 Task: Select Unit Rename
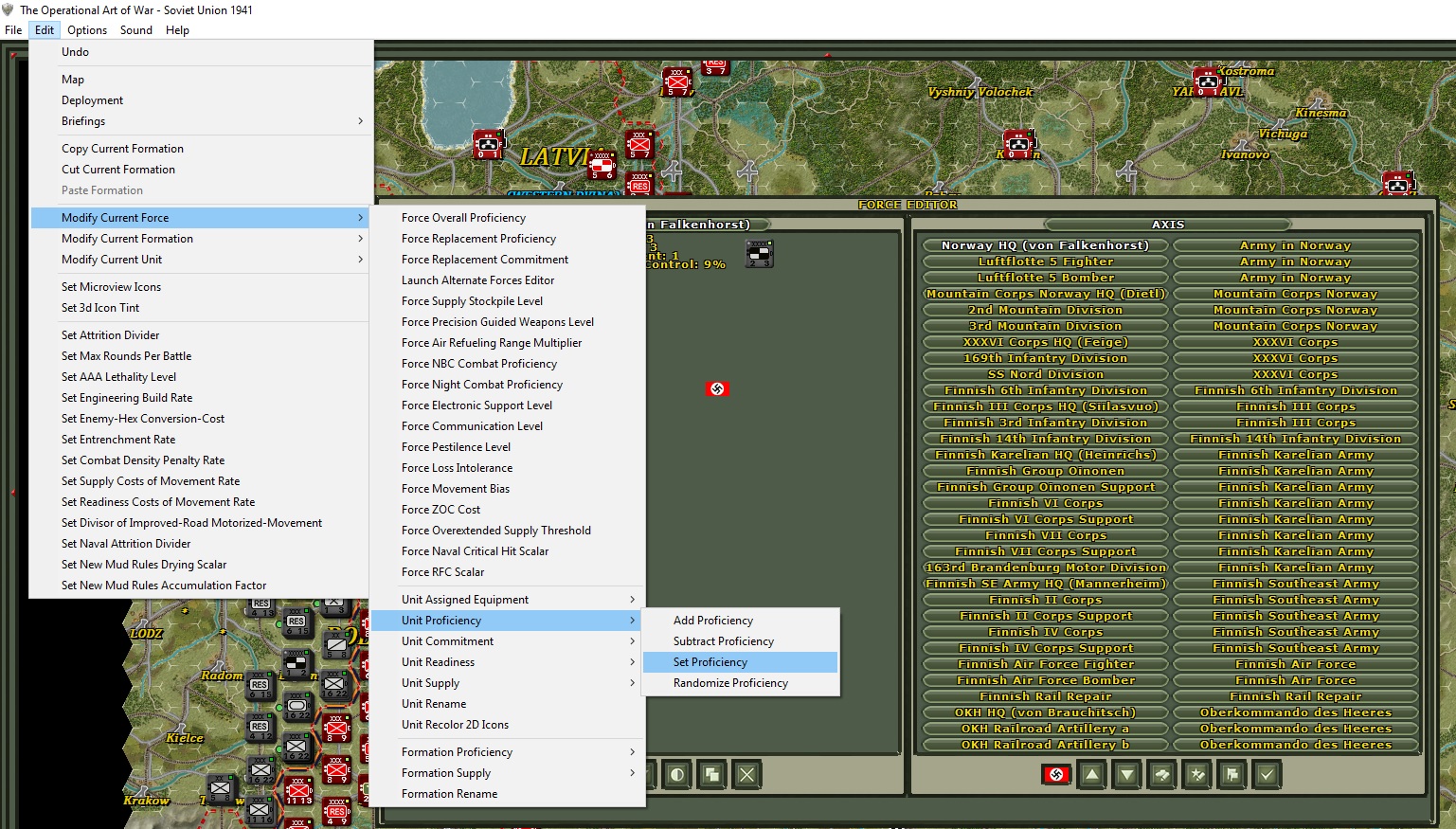click(507, 704)
